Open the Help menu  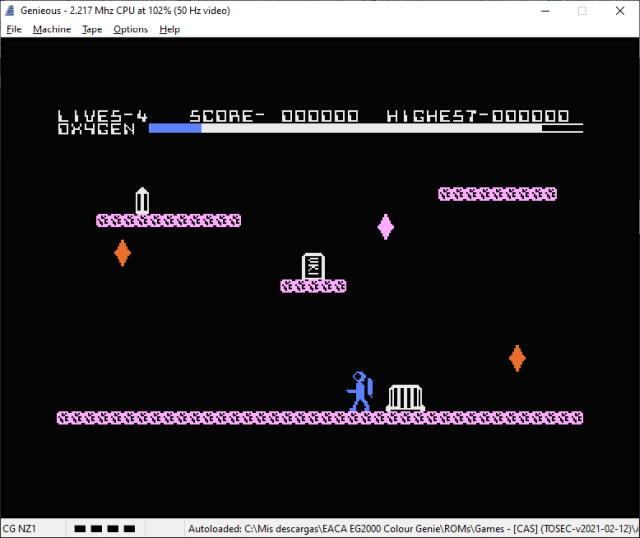[x=170, y=29]
